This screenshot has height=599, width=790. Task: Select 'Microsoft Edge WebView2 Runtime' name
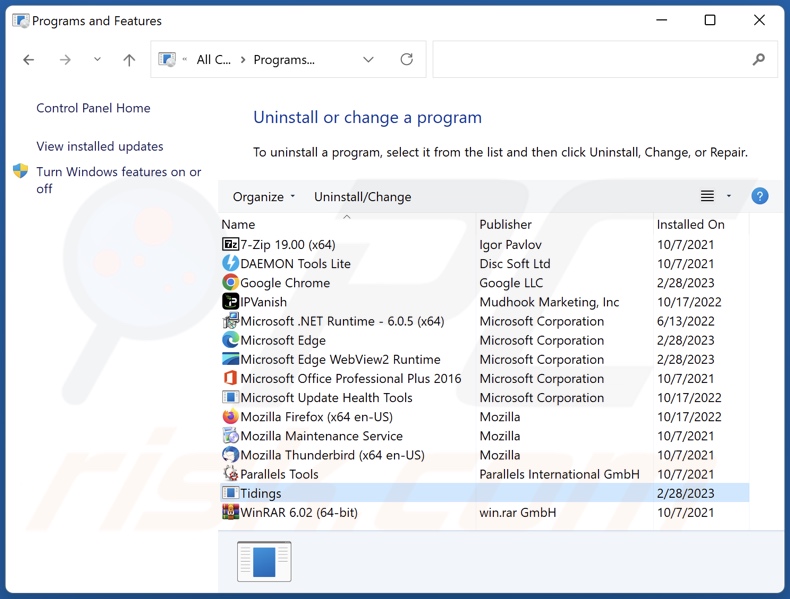click(x=341, y=359)
